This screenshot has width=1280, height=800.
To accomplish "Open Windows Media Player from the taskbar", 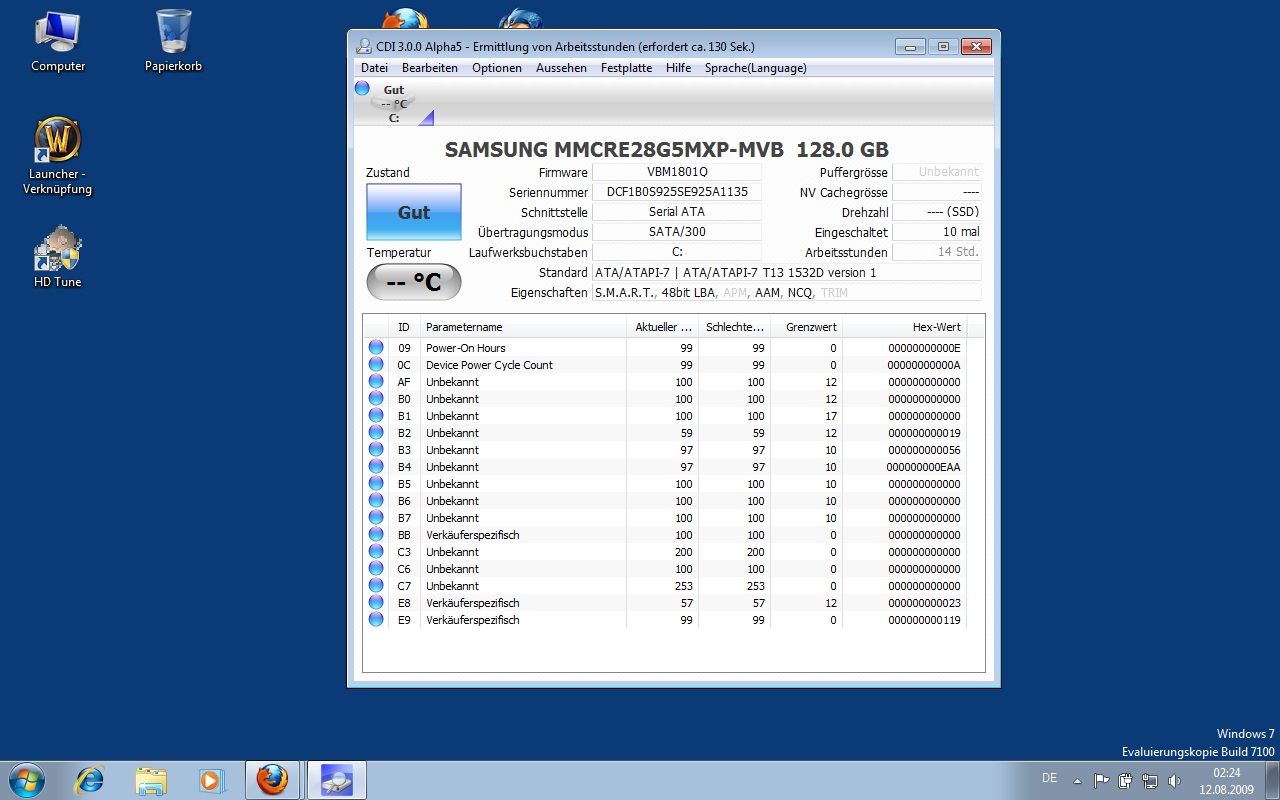I will (x=211, y=779).
